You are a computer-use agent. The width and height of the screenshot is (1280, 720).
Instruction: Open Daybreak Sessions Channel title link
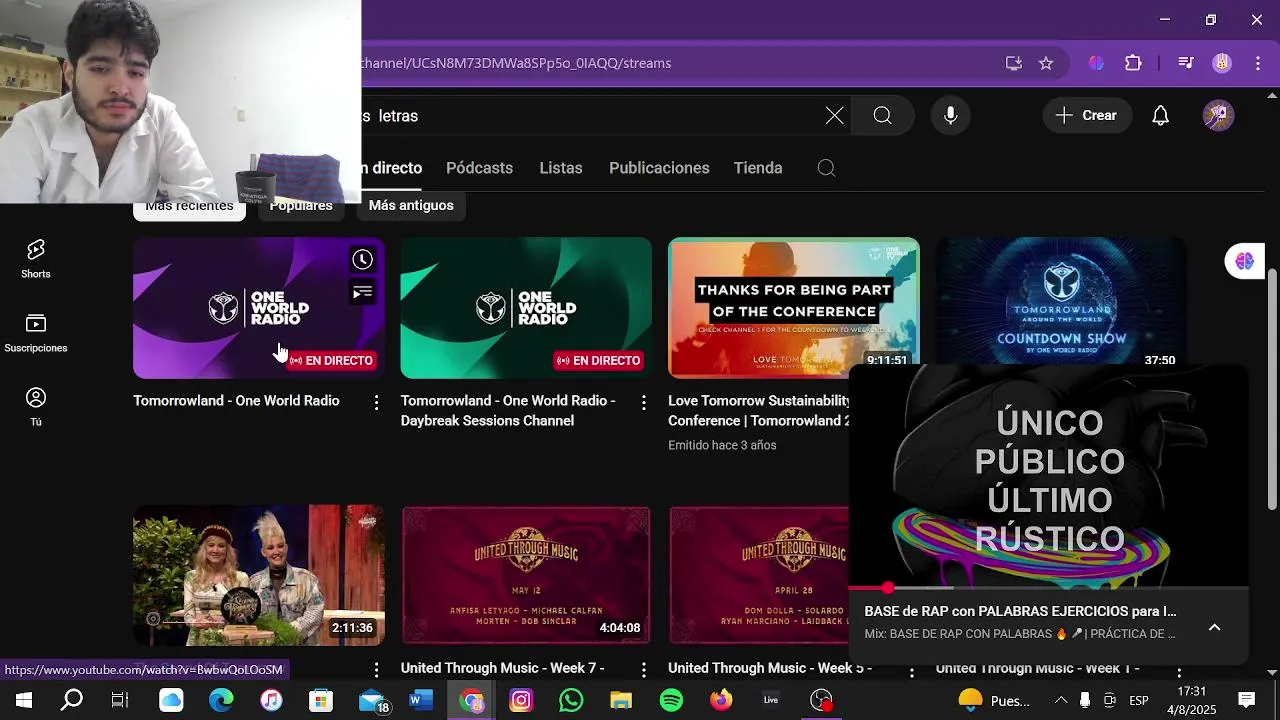[508, 411]
